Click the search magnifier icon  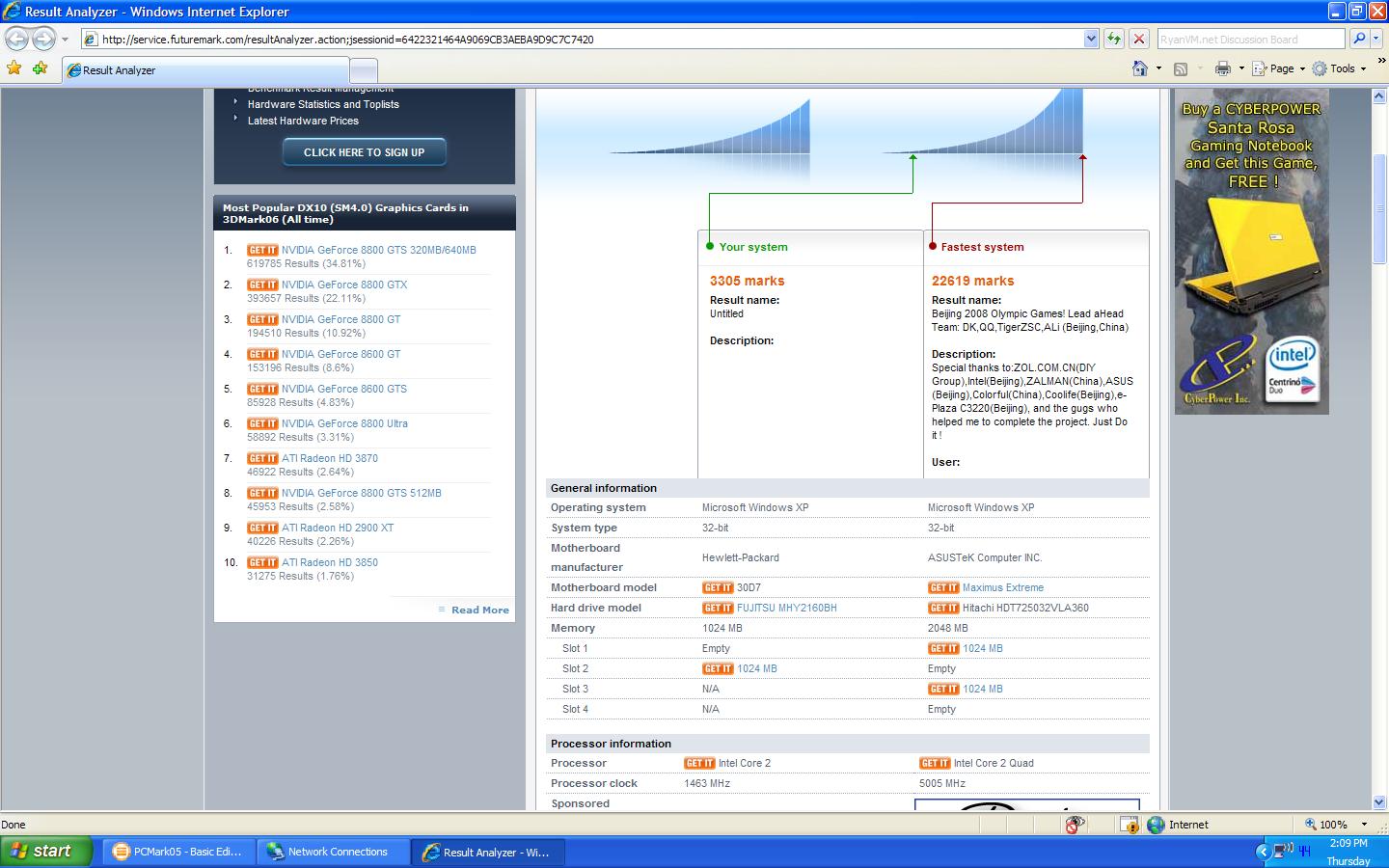coord(1359,39)
